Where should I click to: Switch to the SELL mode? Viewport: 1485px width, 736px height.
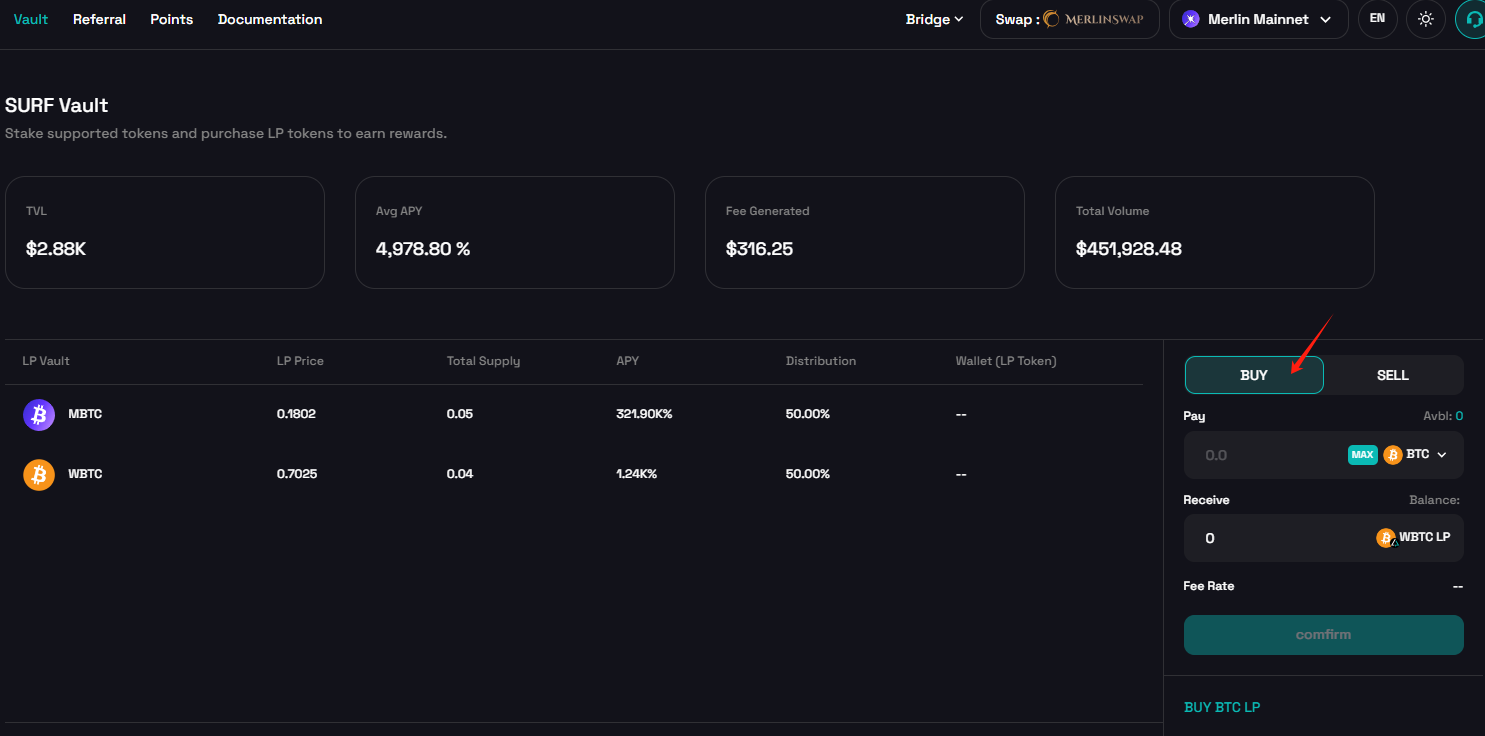pyautogui.click(x=1392, y=375)
